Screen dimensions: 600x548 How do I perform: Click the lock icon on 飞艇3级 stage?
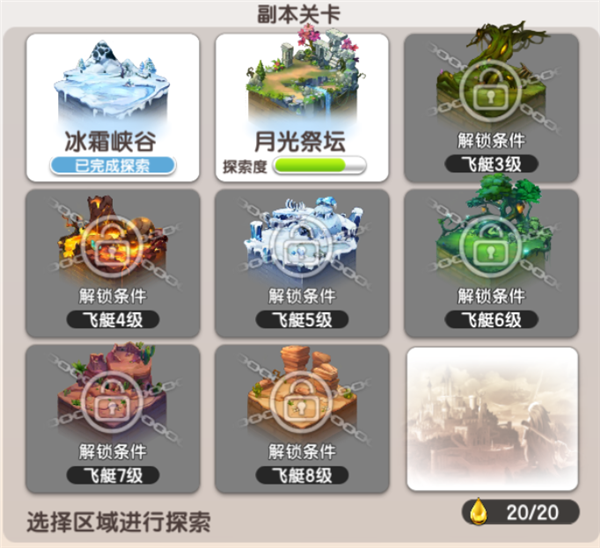(x=491, y=91)
